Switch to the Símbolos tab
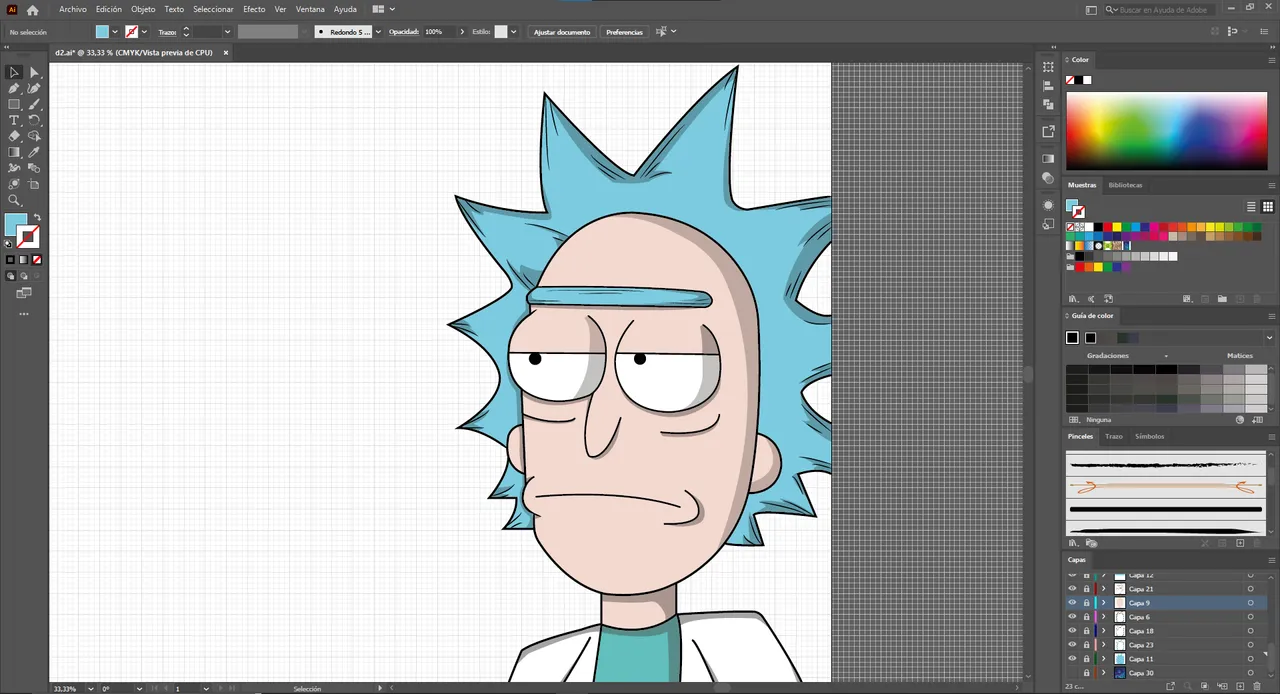The height and width of the screenshot is (694, 1280). click(1149, 436)
